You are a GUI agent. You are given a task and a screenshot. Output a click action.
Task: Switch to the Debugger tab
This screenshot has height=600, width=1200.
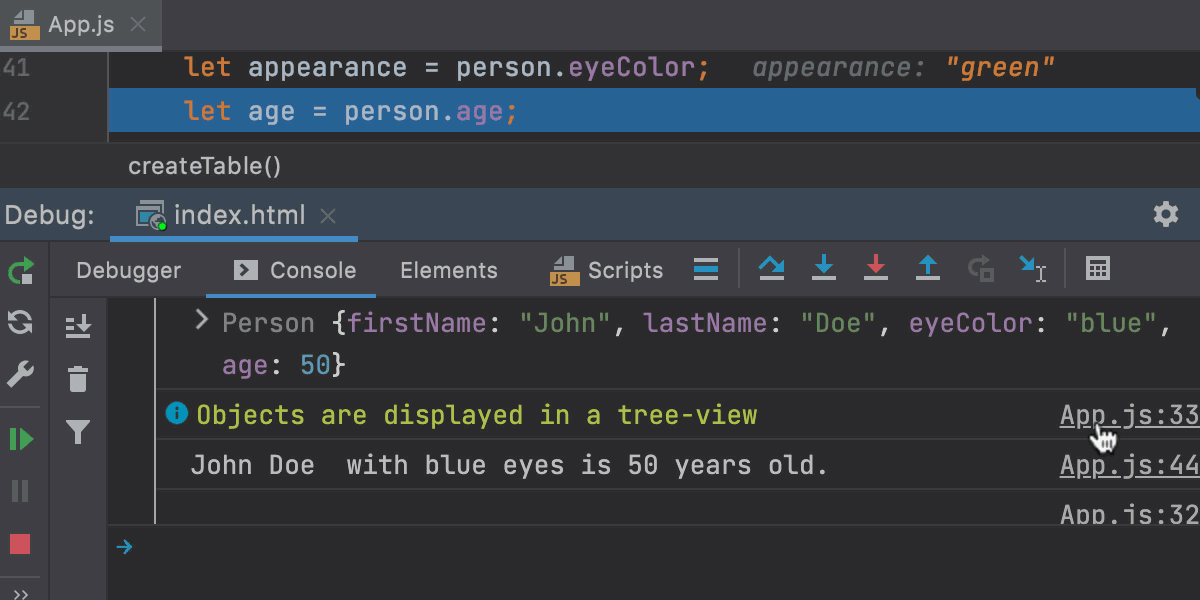(128, 270)
